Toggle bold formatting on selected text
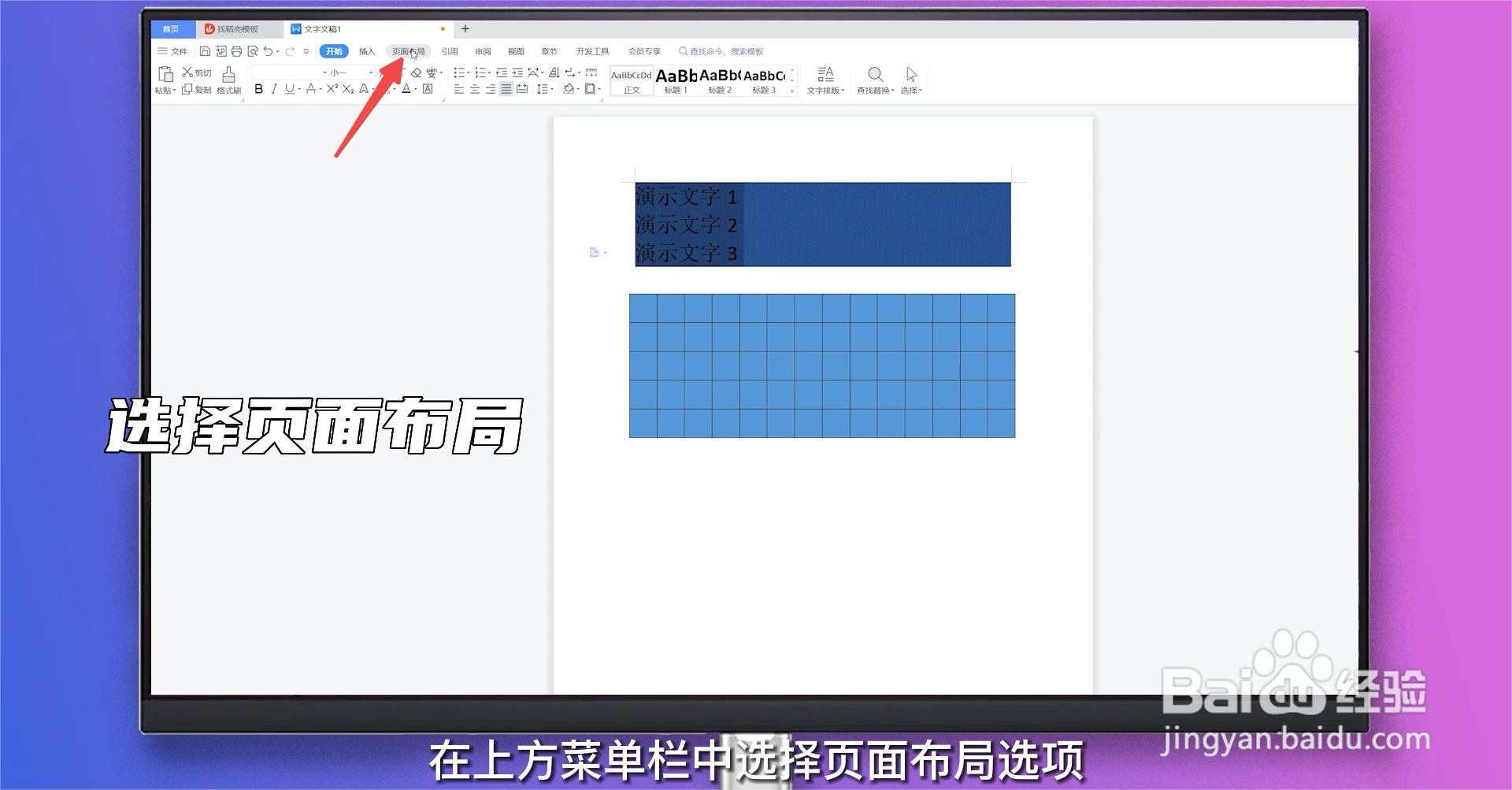This screenshot has width=1512, height=790. click(258, 89)
